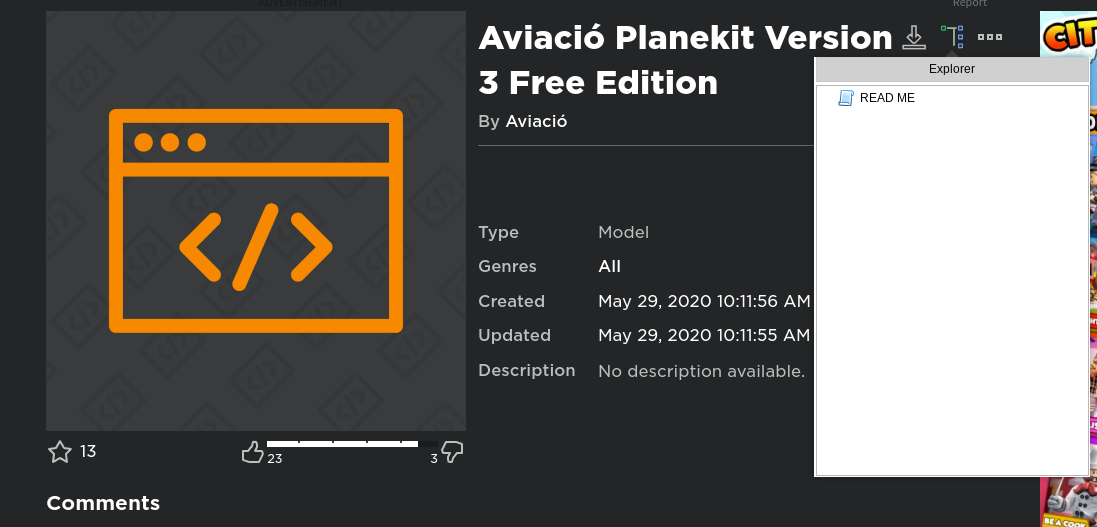Click the favorites count 13

click(87, 451)
